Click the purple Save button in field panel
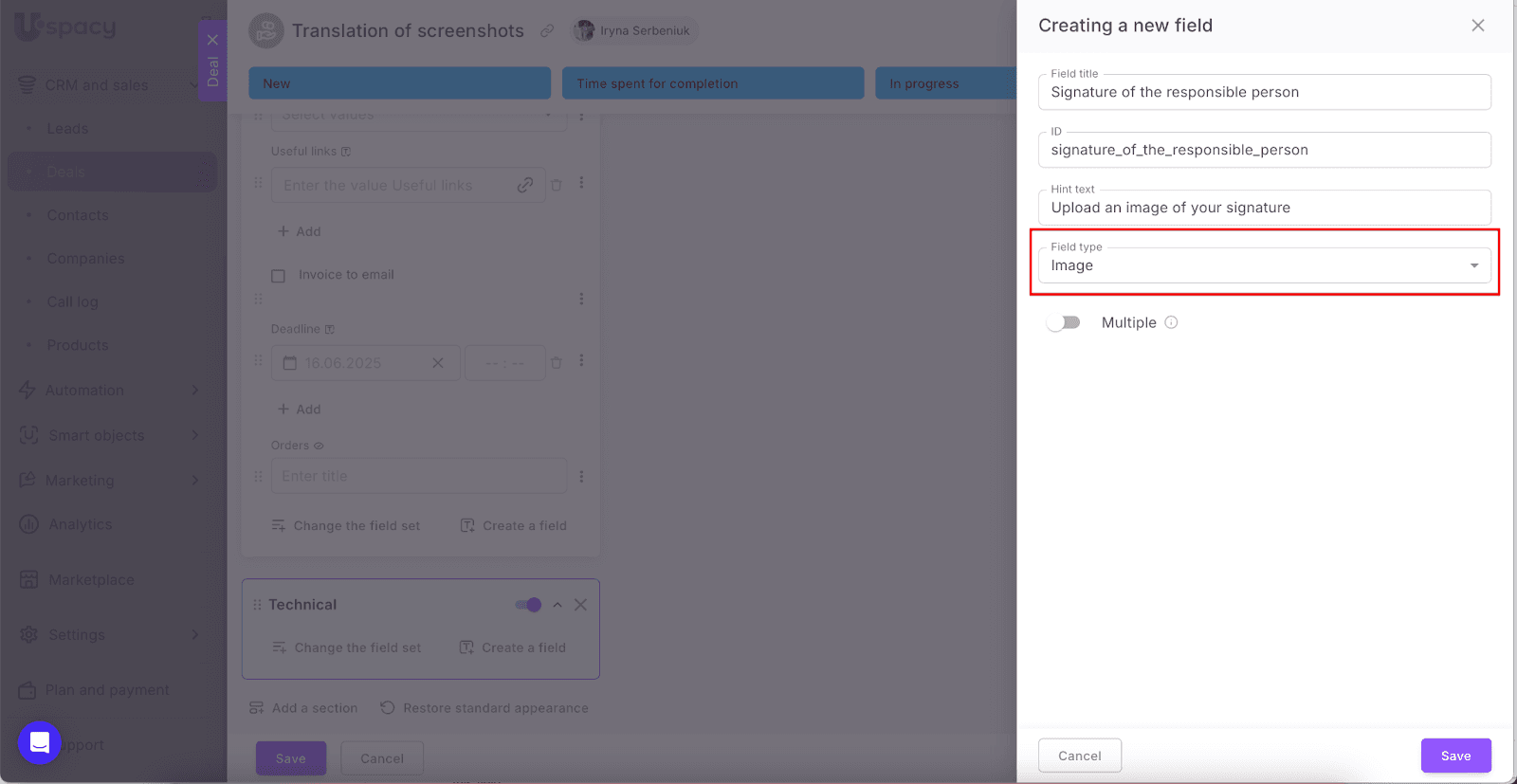The image size is (1517, 784). [1455, 756]
